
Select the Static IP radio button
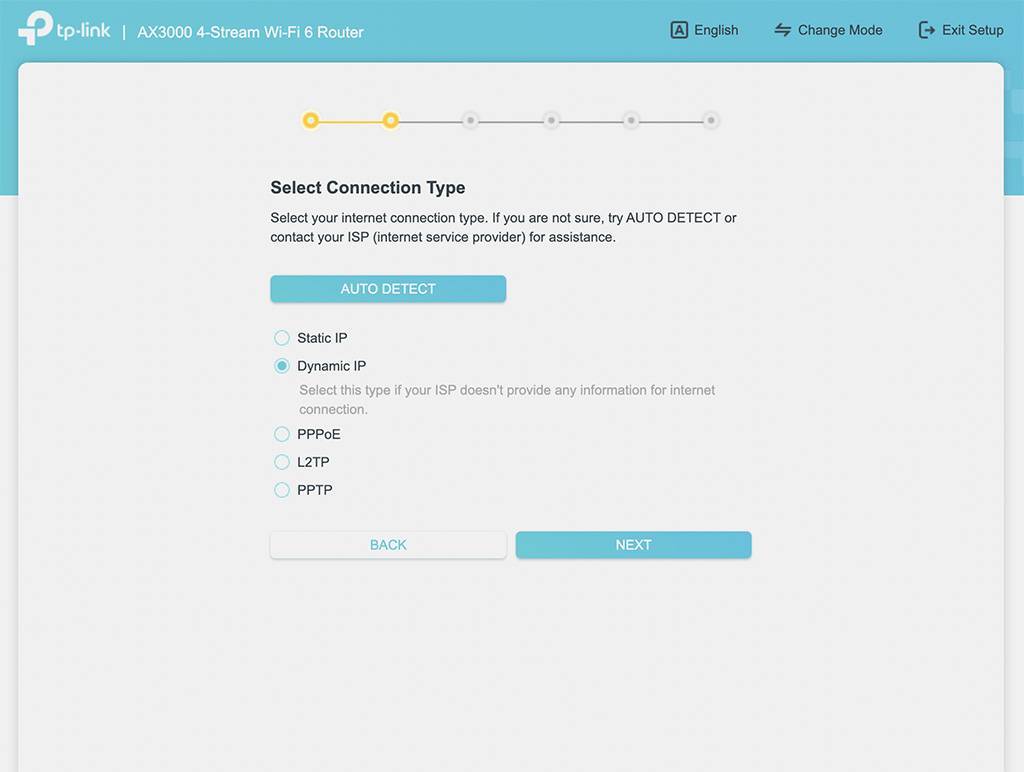[282, 338]
